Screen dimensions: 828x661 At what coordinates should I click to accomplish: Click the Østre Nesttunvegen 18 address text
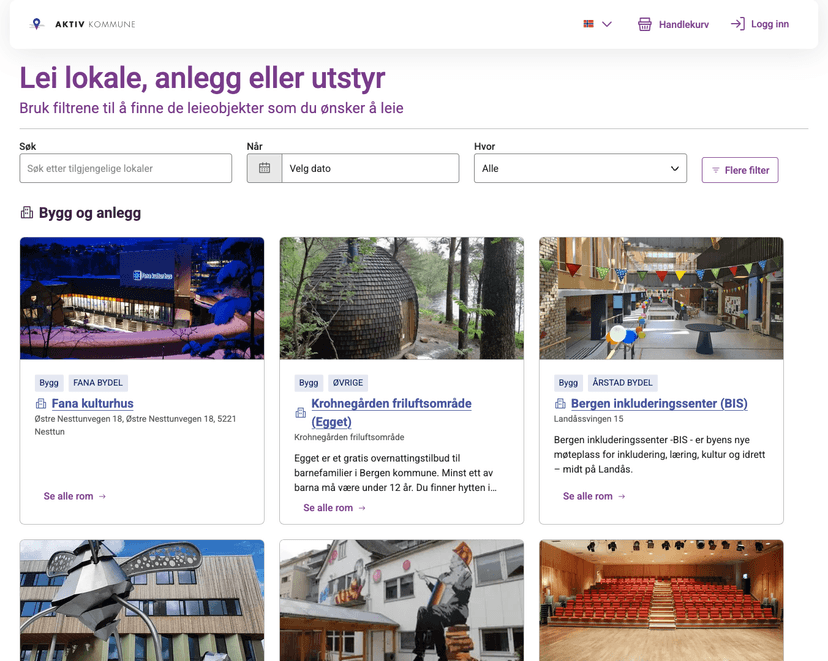(x=135, y=425)
